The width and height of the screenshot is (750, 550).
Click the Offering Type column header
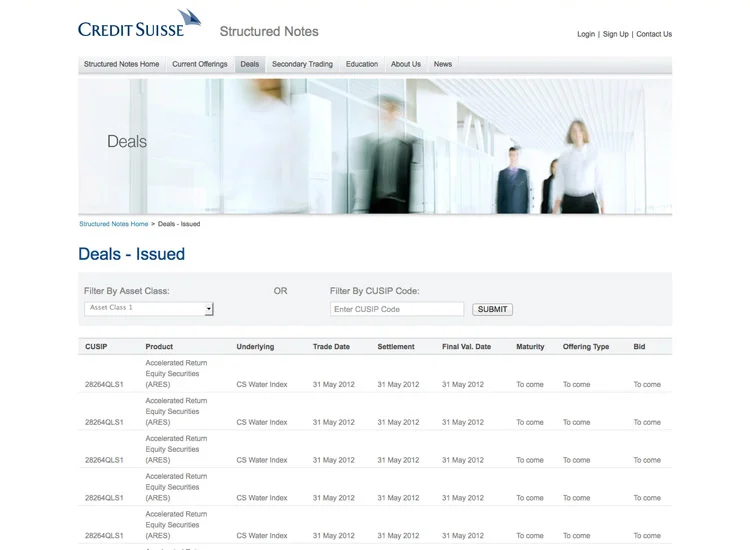click(586, 347)
